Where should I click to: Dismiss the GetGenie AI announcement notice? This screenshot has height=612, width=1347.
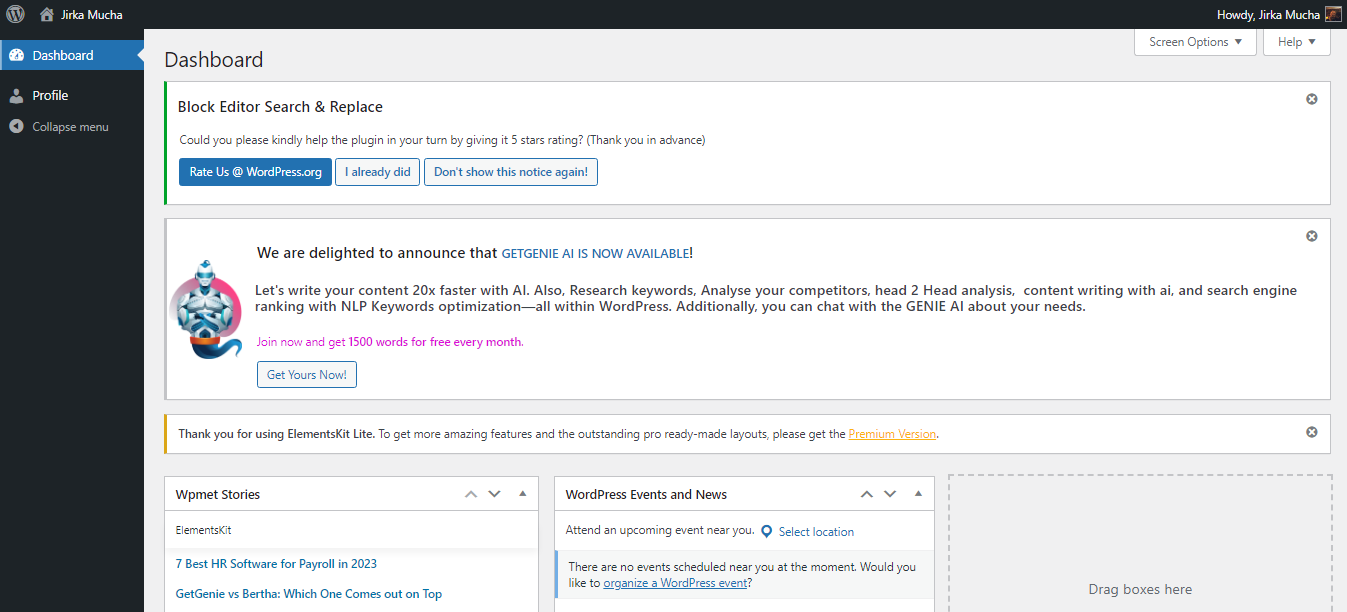click(1312, 236)
